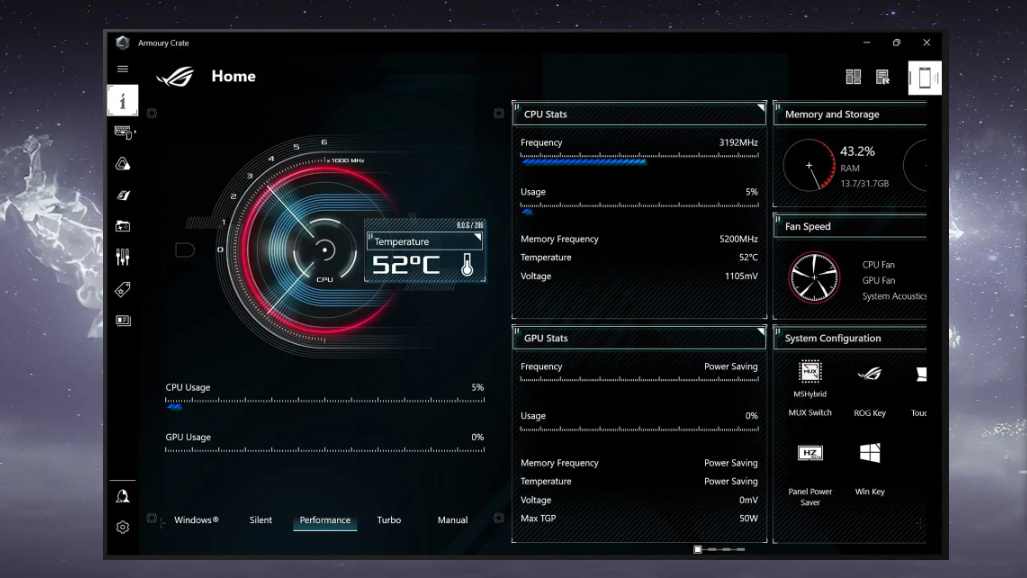Click the Max TGP 50W value

click(749, 518)
